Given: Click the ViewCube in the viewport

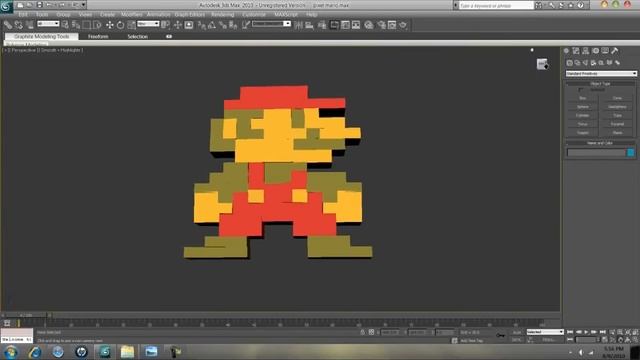Looking at the screenshot, I should point(542,64).
